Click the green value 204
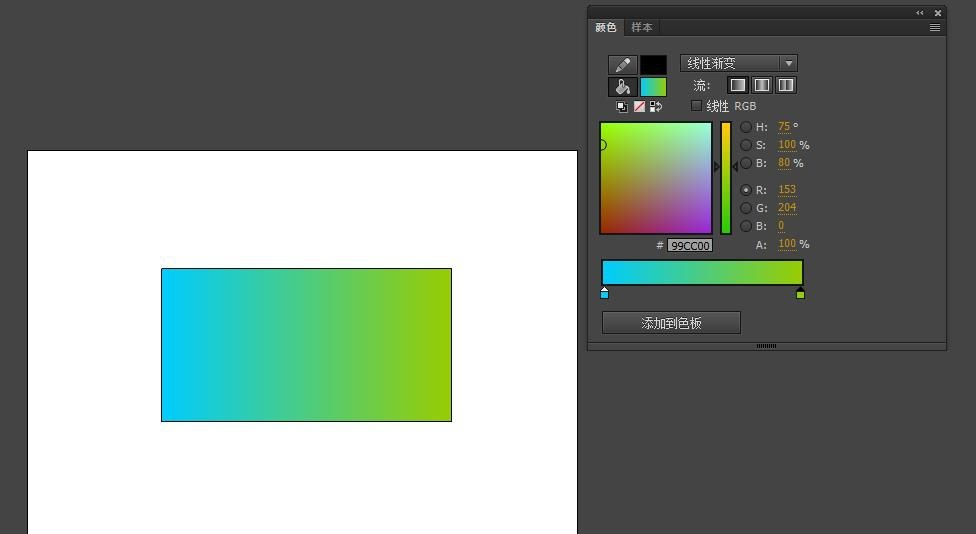 click(x=787, y=207)
